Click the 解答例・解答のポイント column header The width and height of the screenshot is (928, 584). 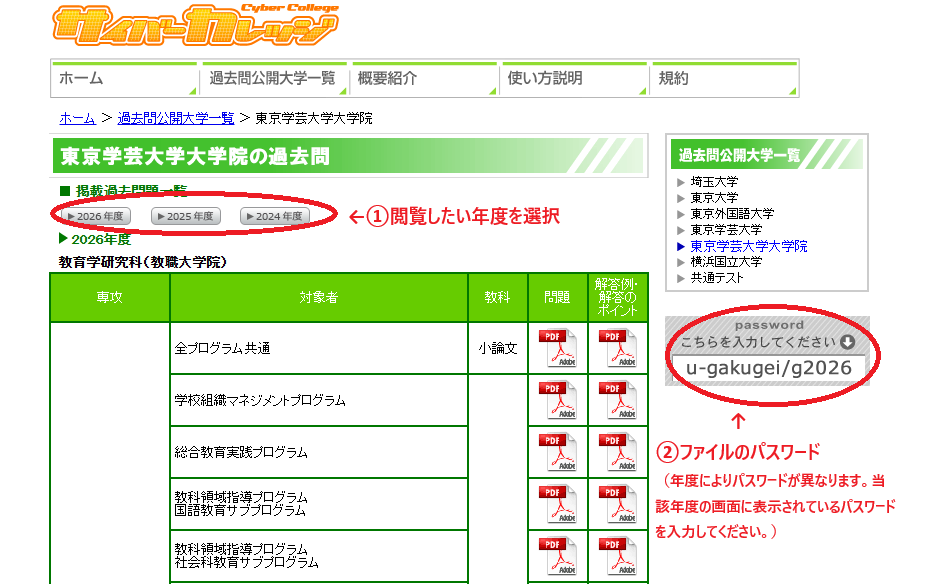(x=617, y=297)
